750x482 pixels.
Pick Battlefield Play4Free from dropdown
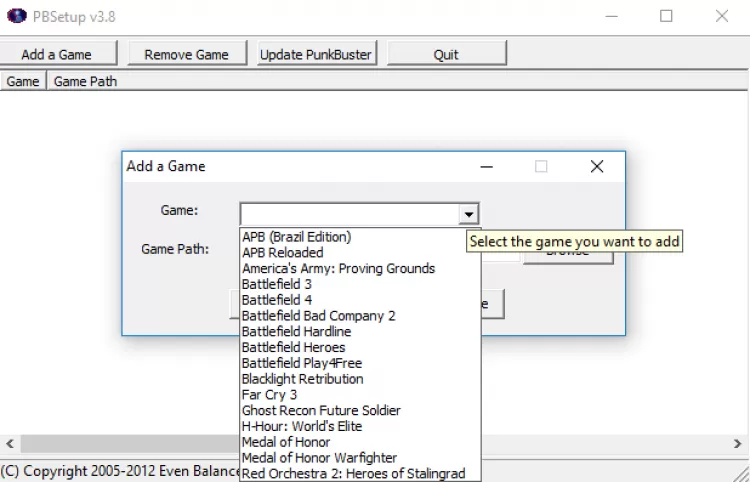point(360,363)
